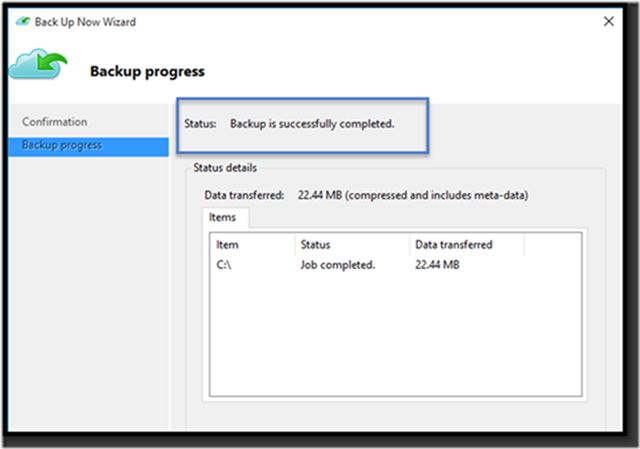
Task: Click the Status: label above details
Action: point(200,124)
